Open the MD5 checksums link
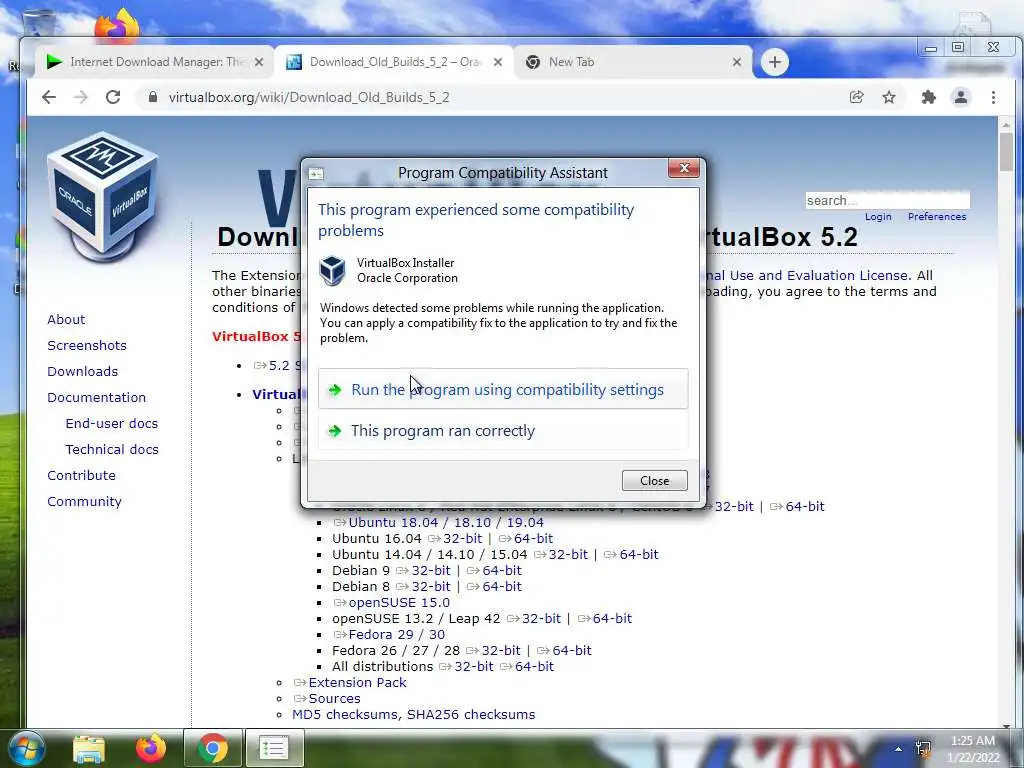The height and width of the screenshot is (768, 1024). pyautogui.click(x=345, y=714)
